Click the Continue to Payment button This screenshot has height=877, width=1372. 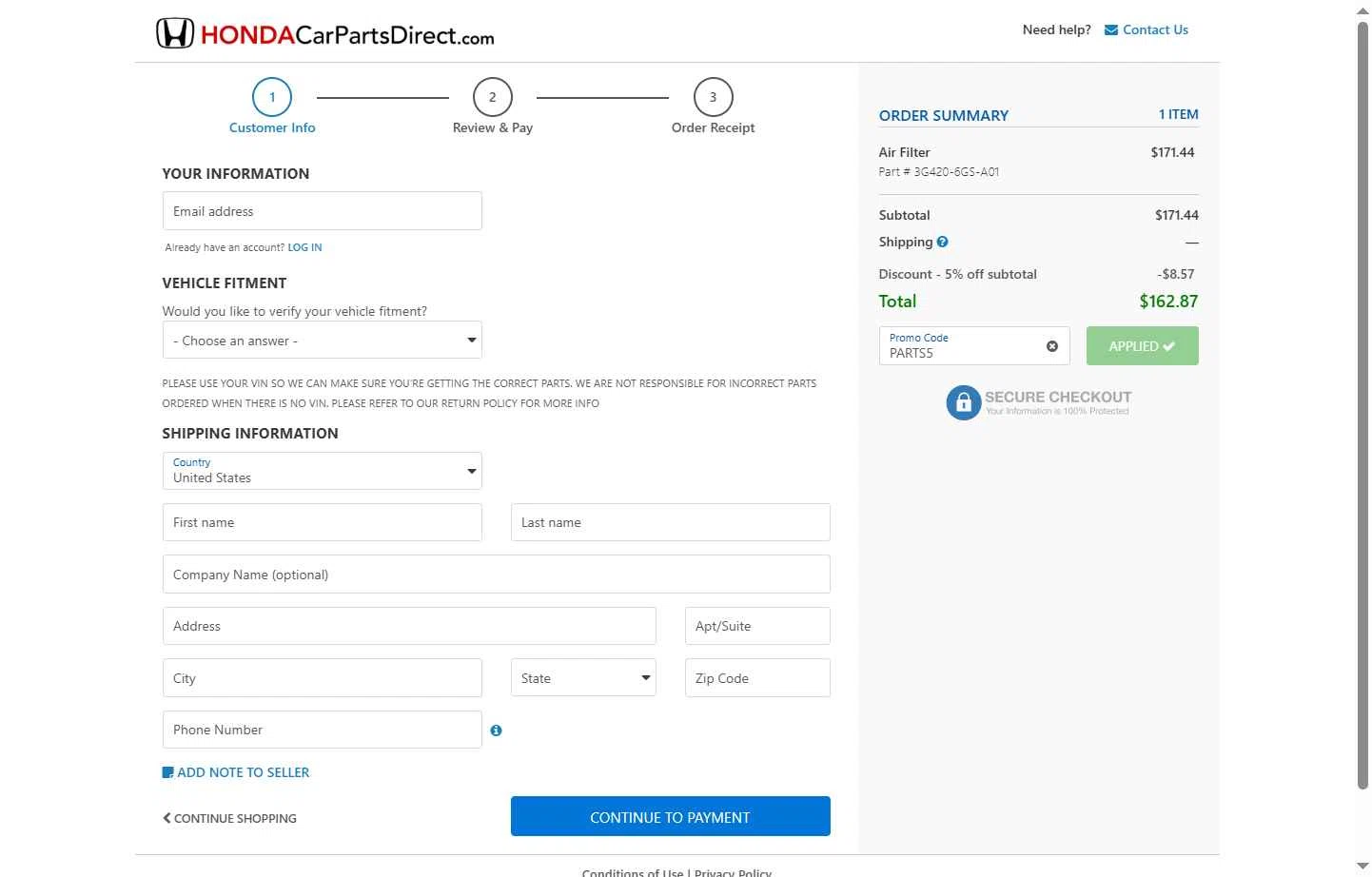click(671, 816)
